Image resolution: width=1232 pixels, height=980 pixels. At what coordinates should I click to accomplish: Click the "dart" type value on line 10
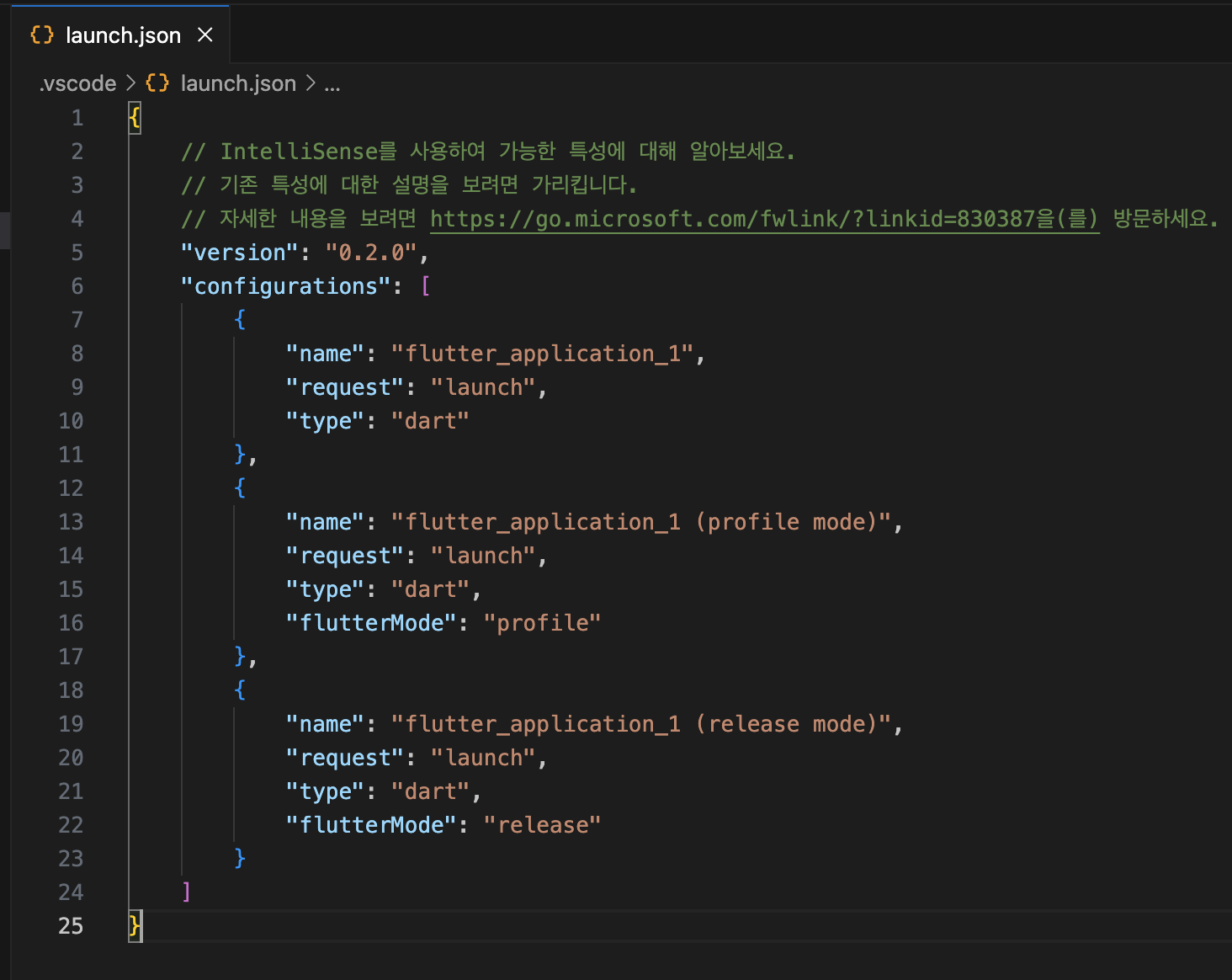[x=430, y=420]
